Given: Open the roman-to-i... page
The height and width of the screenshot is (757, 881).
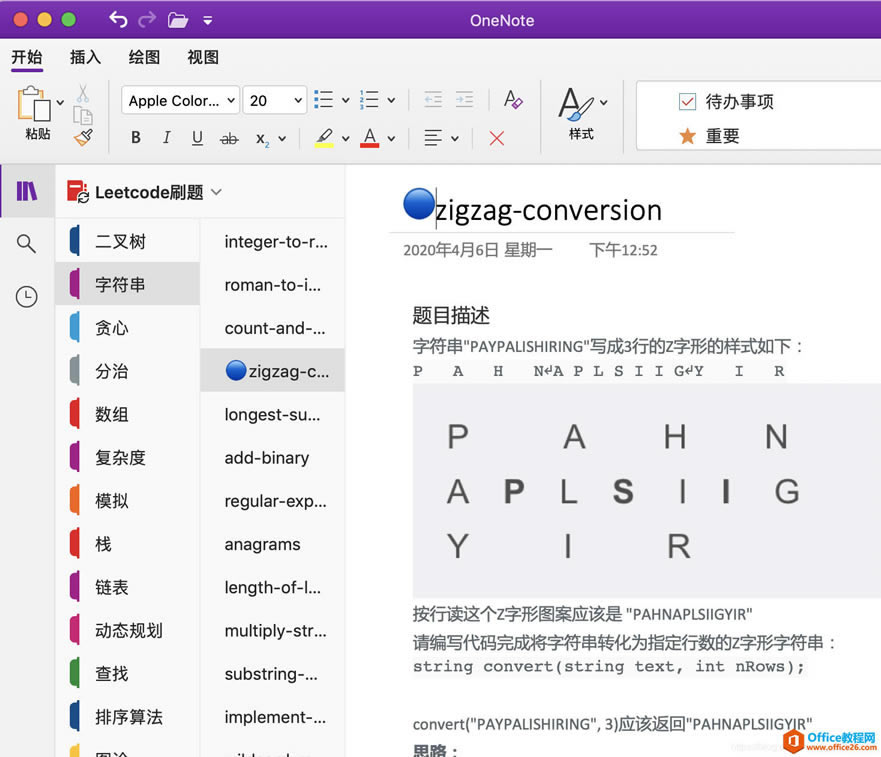Looking at the screenshot, I should [273, 285].
